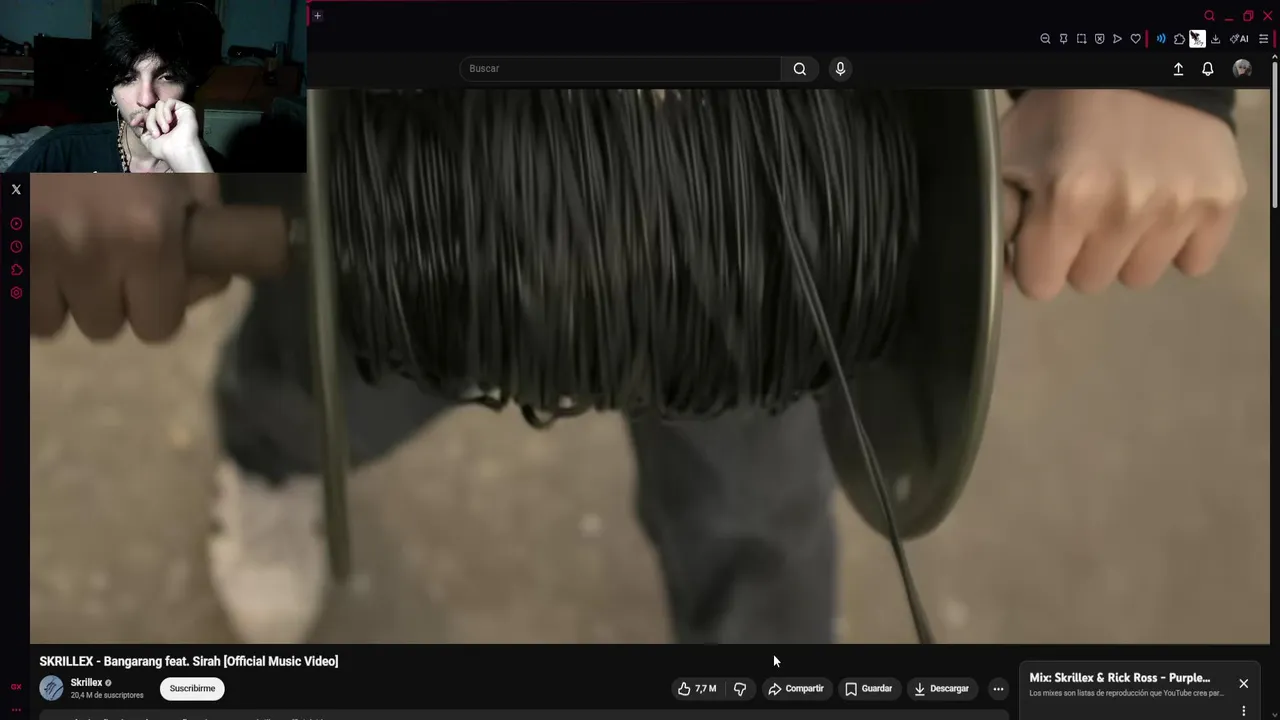Like the video (7,7 M)

(x=697, y=688)
